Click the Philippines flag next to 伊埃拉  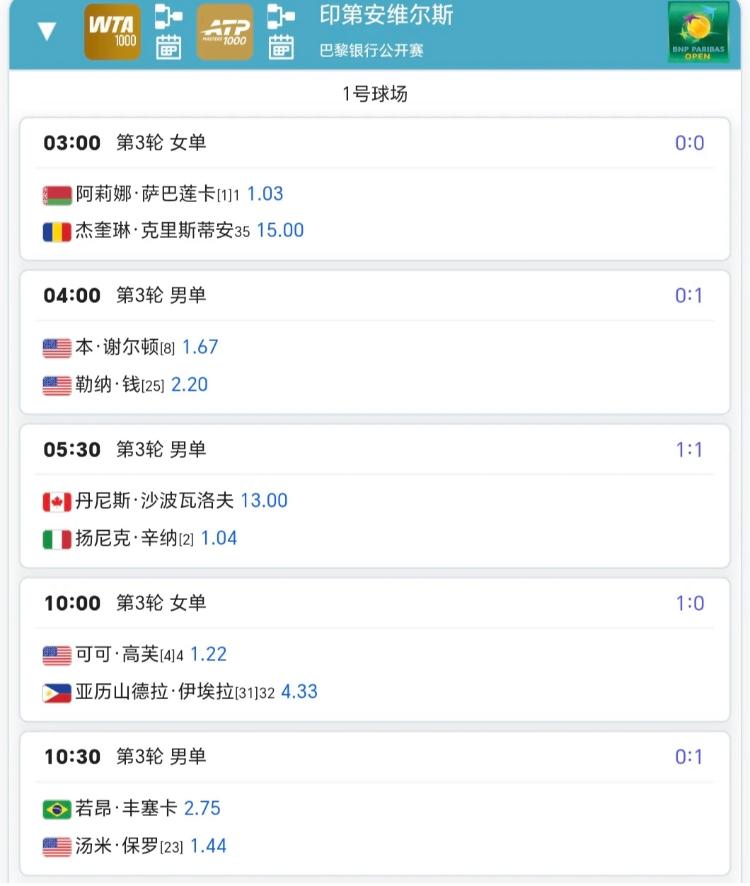57,693
